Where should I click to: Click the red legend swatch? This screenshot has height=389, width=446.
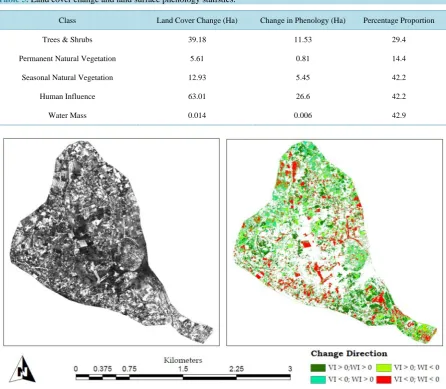tap(383, 379)
